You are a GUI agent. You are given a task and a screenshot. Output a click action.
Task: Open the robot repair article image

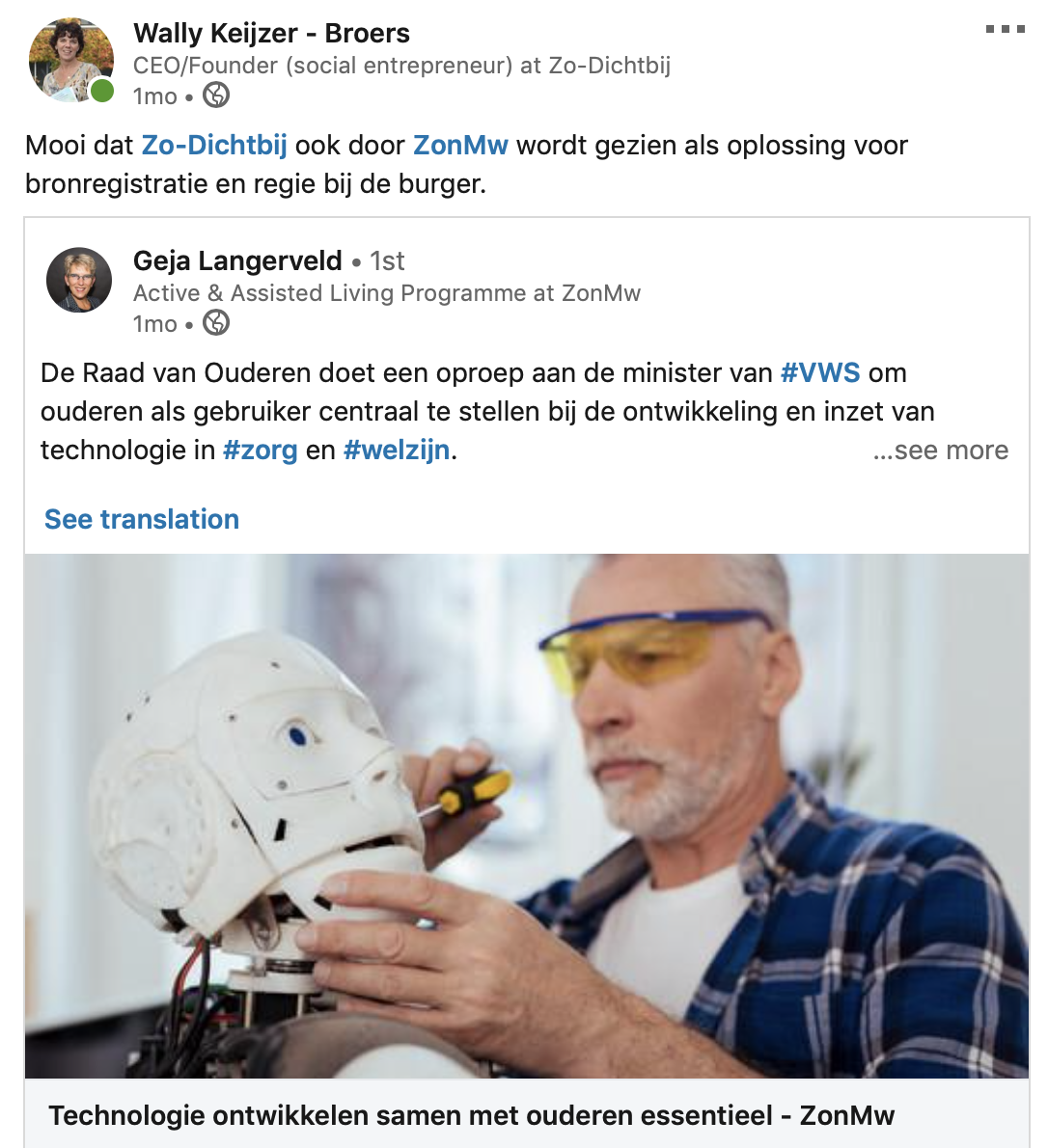point(527,815)
